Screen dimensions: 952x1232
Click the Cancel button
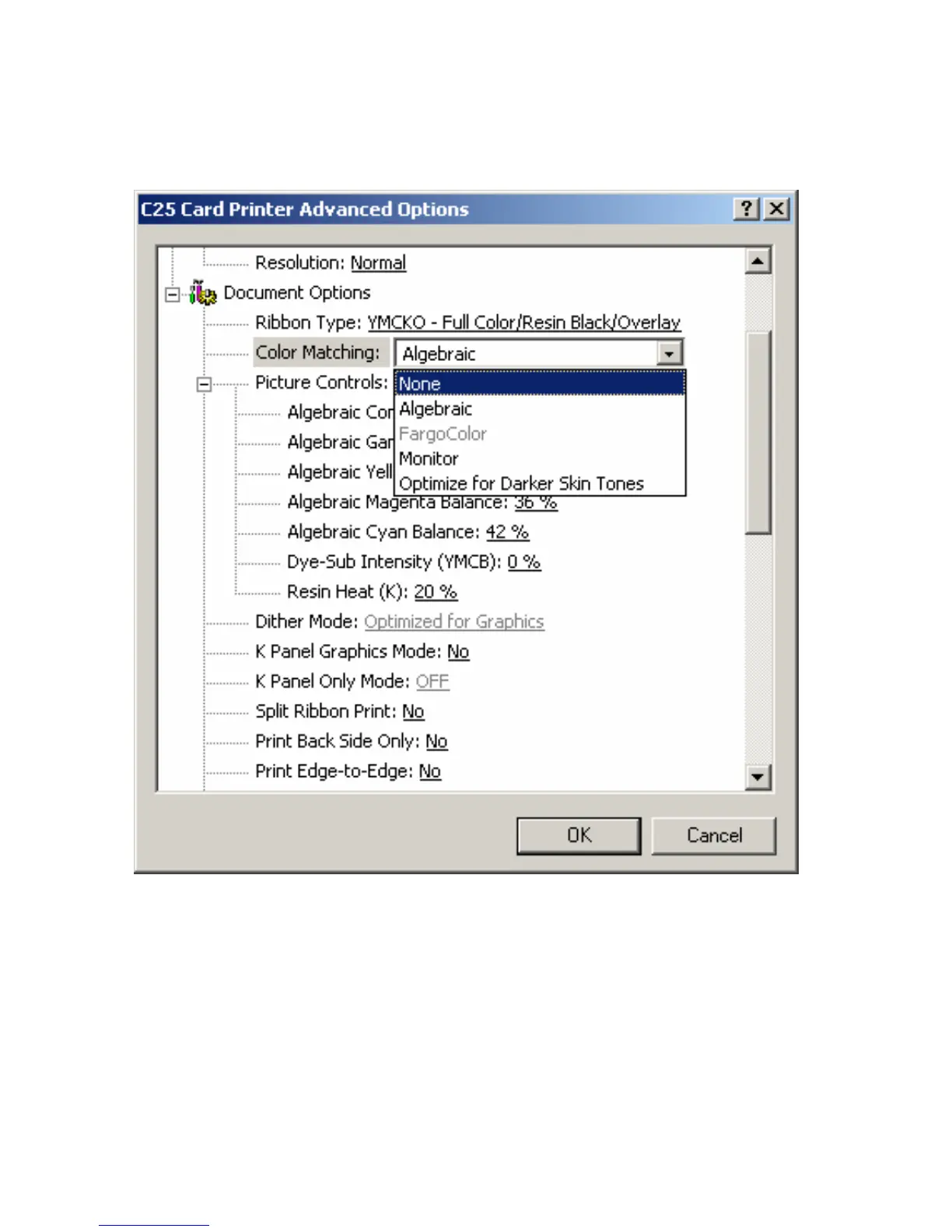[714, 835]
